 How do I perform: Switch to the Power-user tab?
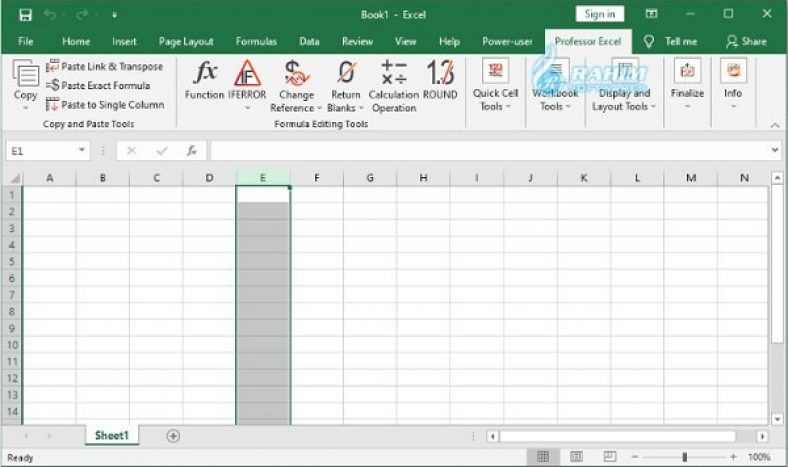(x=507, y=42)
